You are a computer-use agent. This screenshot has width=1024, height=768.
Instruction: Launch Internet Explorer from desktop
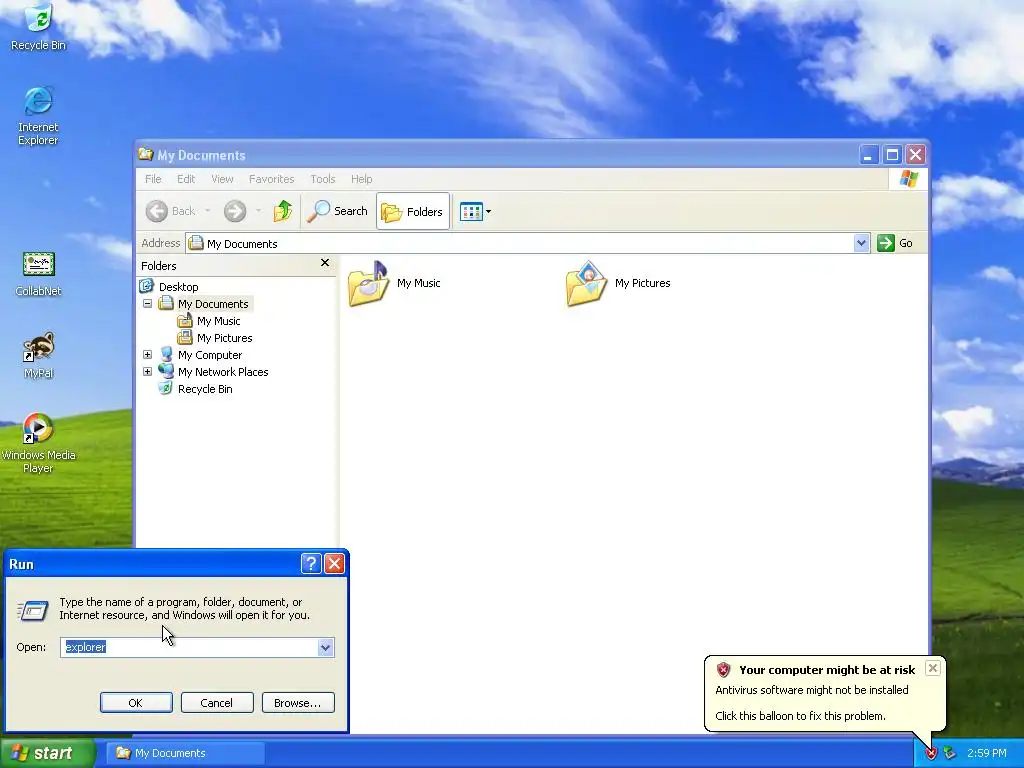38,115
